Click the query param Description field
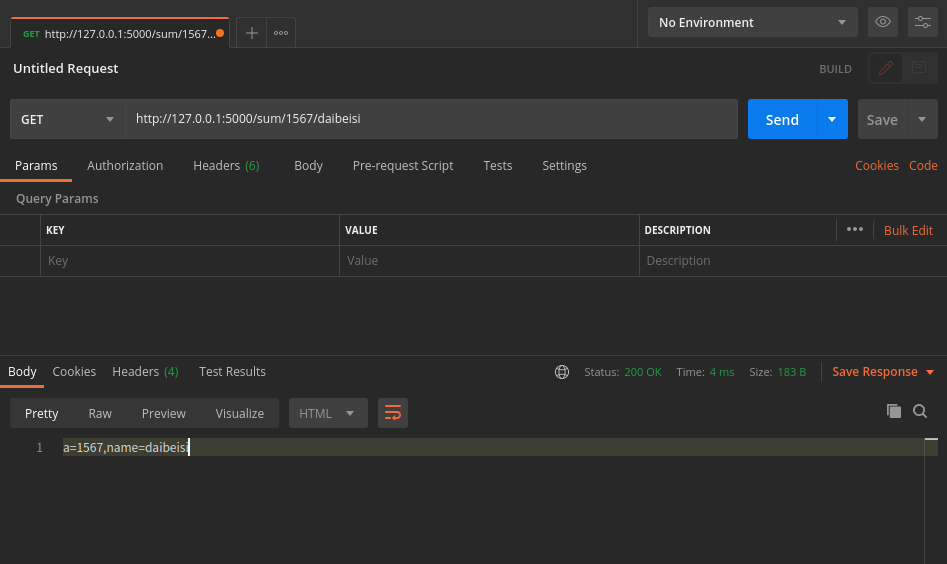The image size is (947, 564). [793, 261]
